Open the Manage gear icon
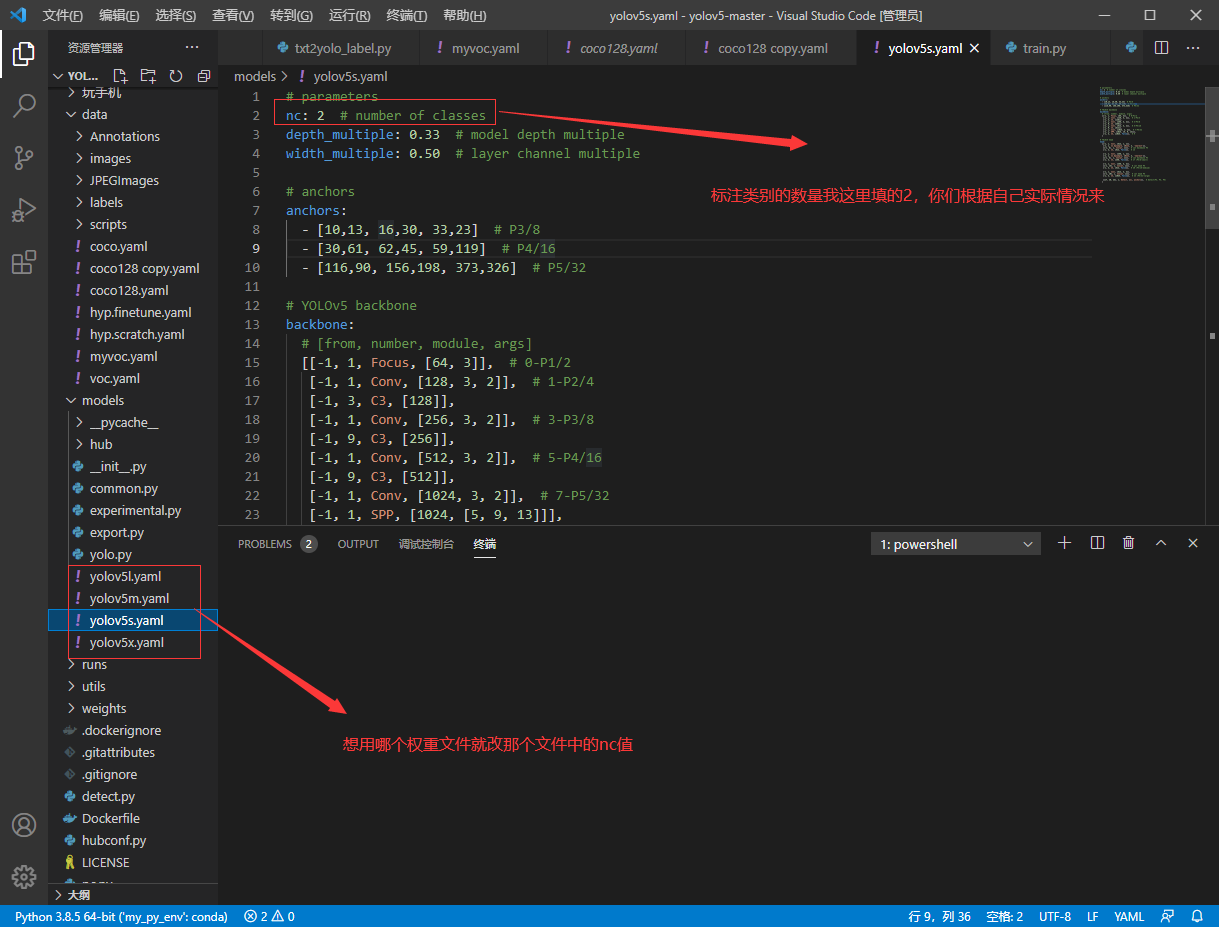The image size is (1219, 927). [x=24, y=877]
